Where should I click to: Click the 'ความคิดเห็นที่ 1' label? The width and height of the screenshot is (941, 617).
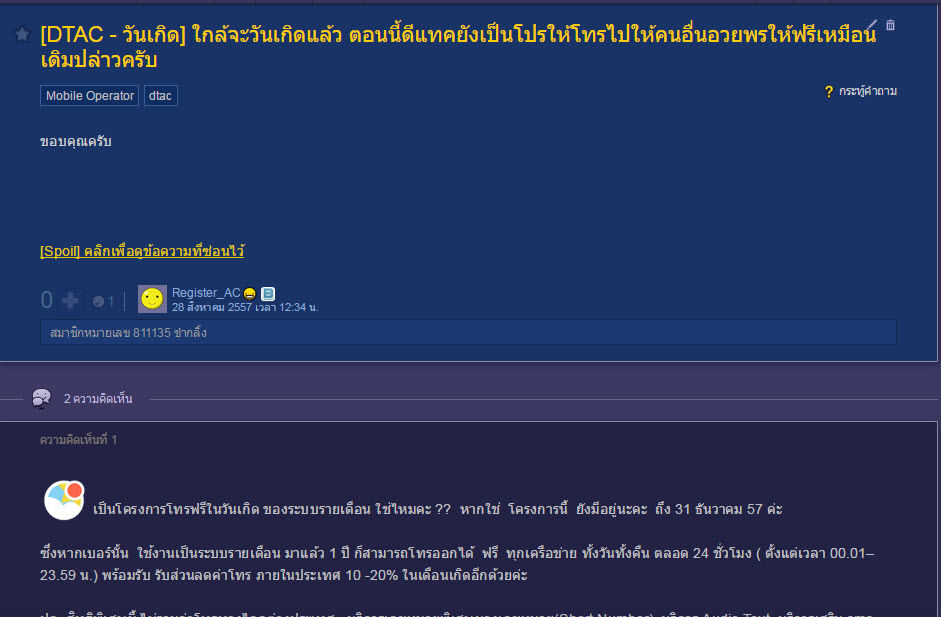pyautogui.click(x=79, y=440)
